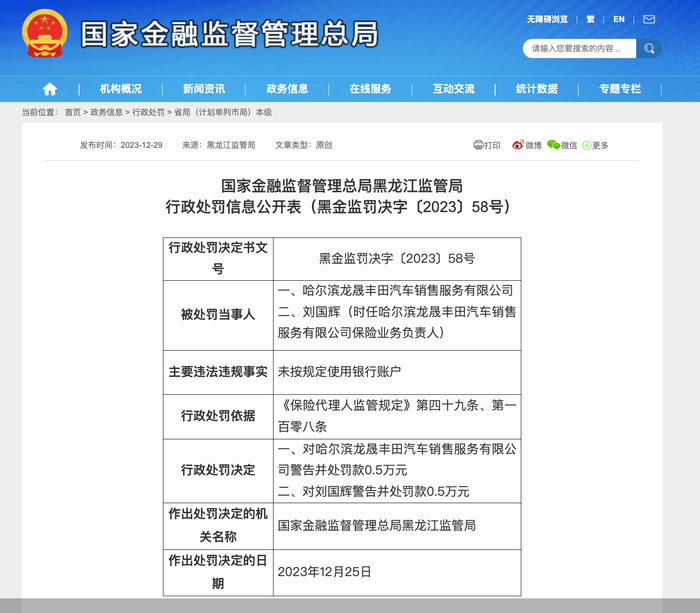Click text 《保险代理人监管规定》第四十九条

tap(379, 405)
